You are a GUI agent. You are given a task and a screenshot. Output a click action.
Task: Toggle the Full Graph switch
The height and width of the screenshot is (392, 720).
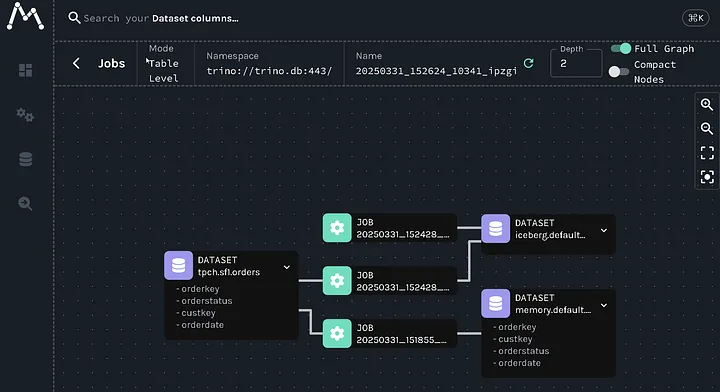(x=621, y=48)
